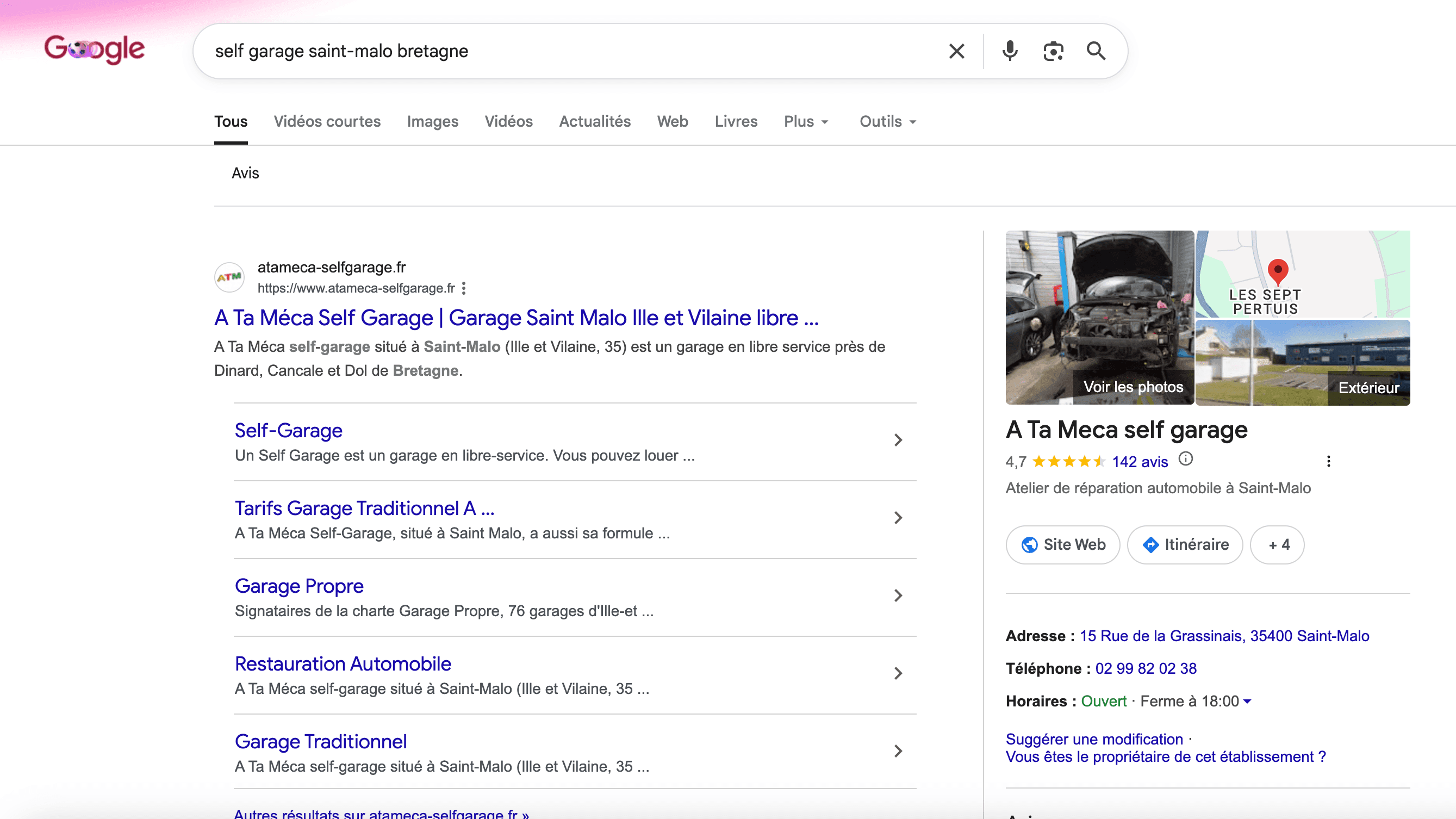Open the Garage Traditionnel sitelink
Viewport: 1456px width, 819px height.
coord(320,742)
